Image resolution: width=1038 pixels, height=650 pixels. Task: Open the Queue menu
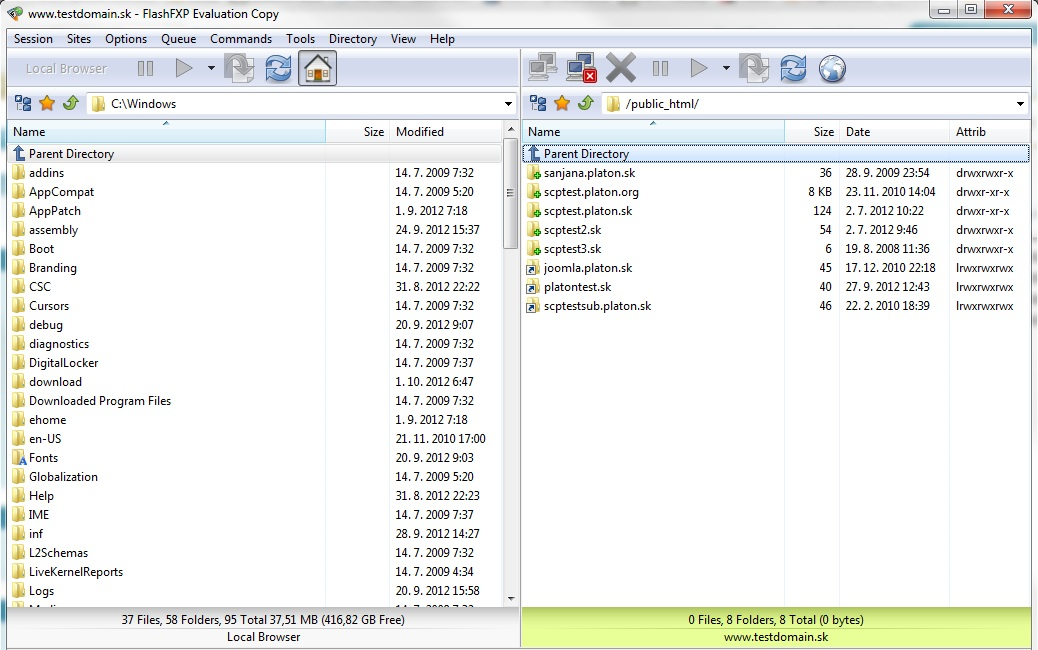click(179, 39)
